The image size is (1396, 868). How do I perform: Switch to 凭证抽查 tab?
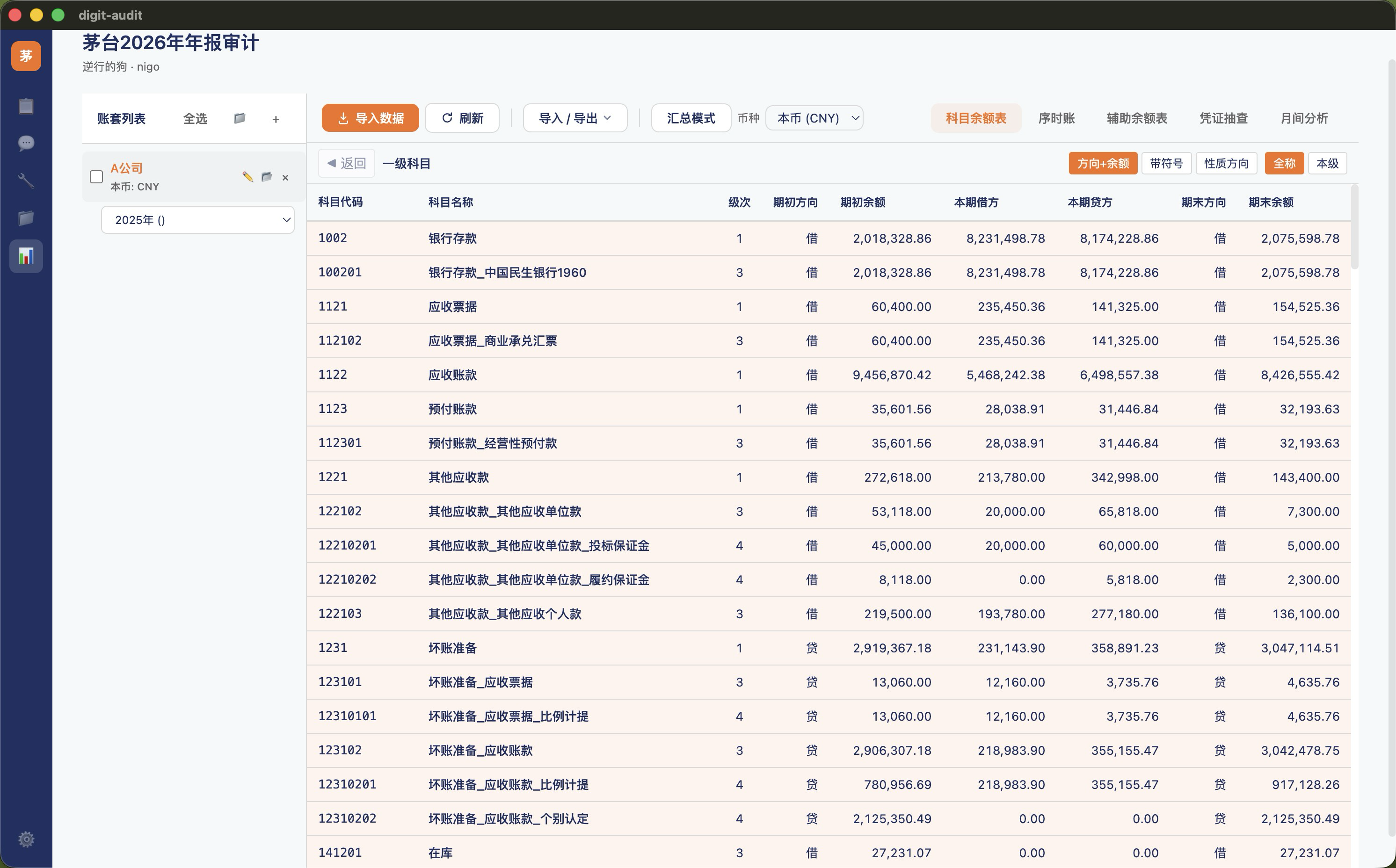click(x=1224, y=118)
